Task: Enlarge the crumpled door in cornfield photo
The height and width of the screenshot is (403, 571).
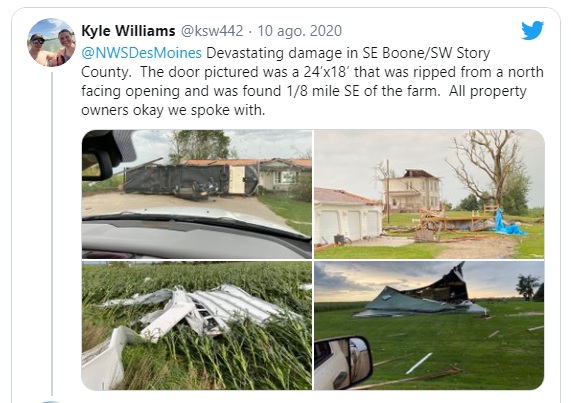Action: pyautogui.click(x=197, y=325)
